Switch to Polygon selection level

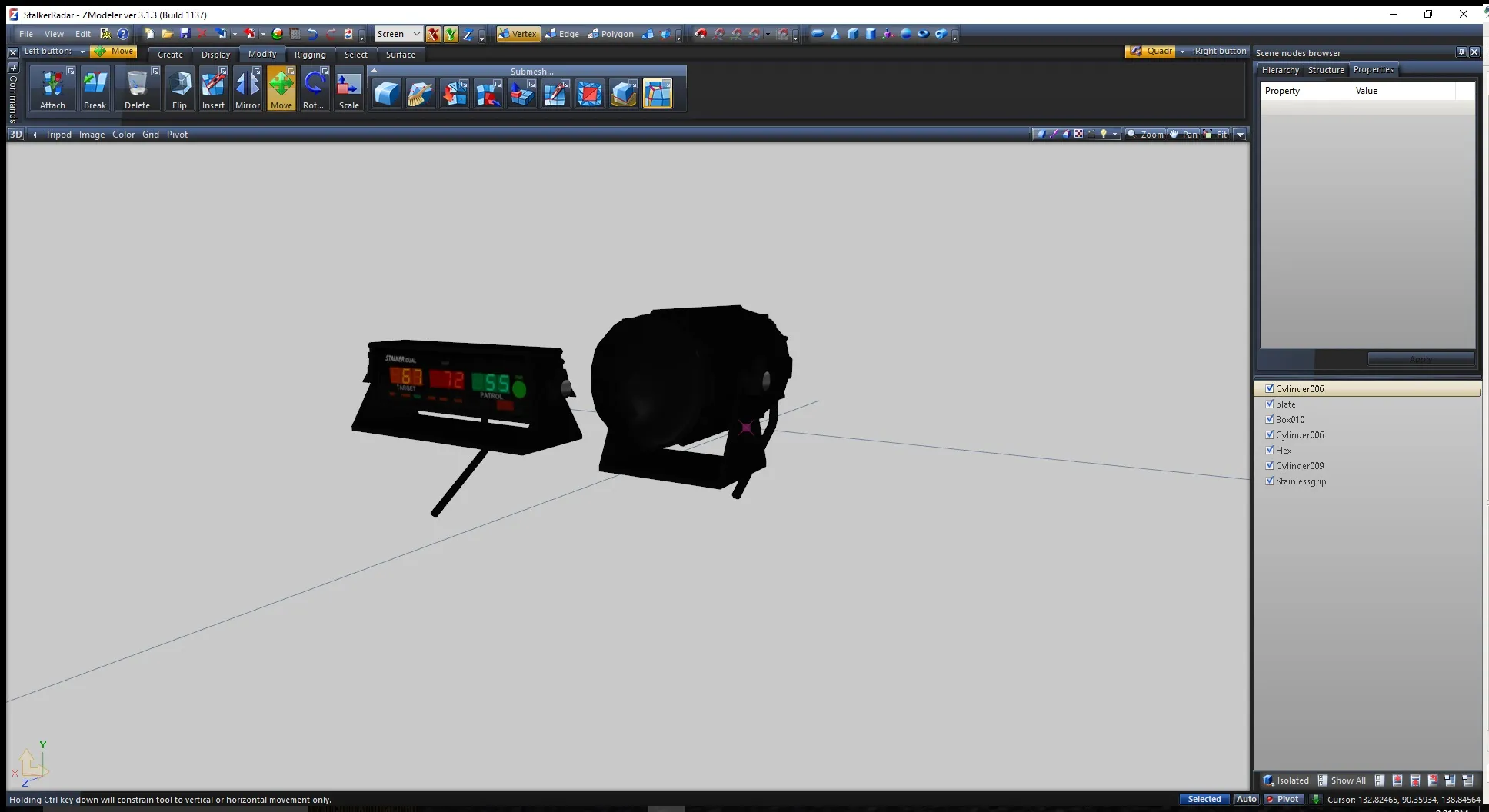coord(611,34)
